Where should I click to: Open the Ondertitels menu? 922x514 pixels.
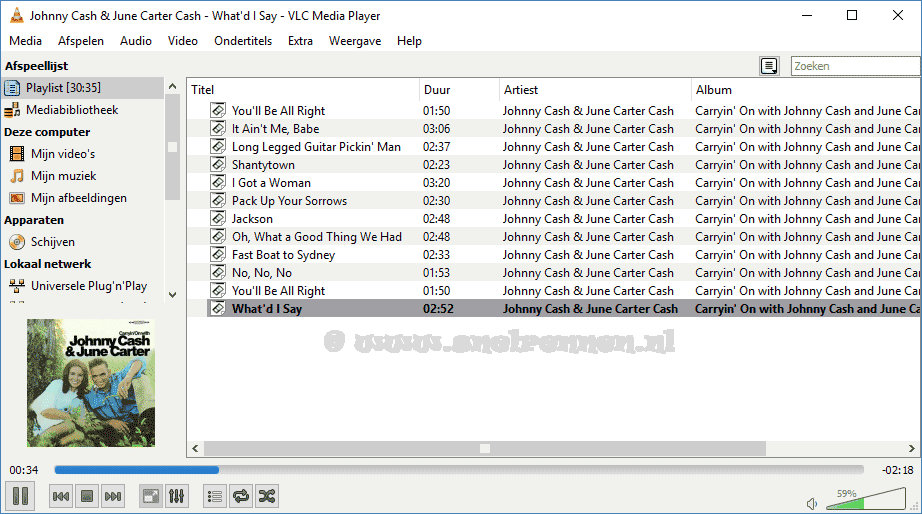[x=243, y=41]
